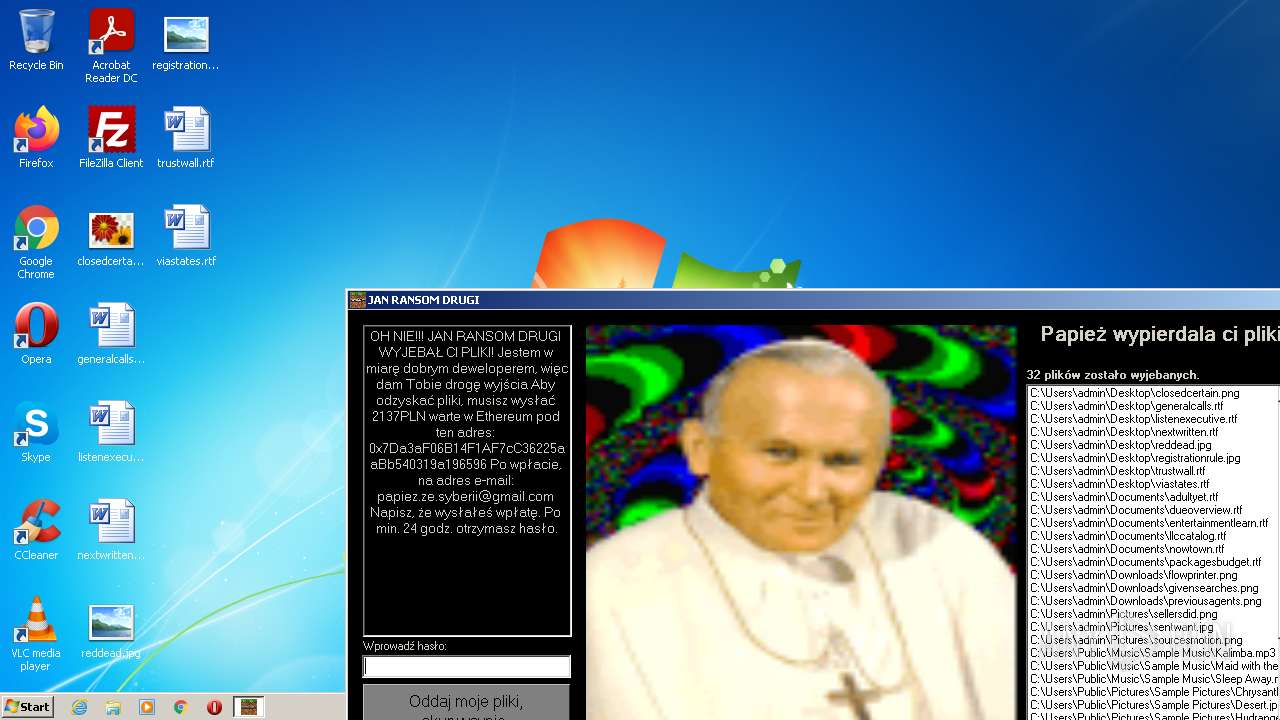Select reddead.jpg list entry
The height and width of the screenshot is (720, 1280).
1120,445
